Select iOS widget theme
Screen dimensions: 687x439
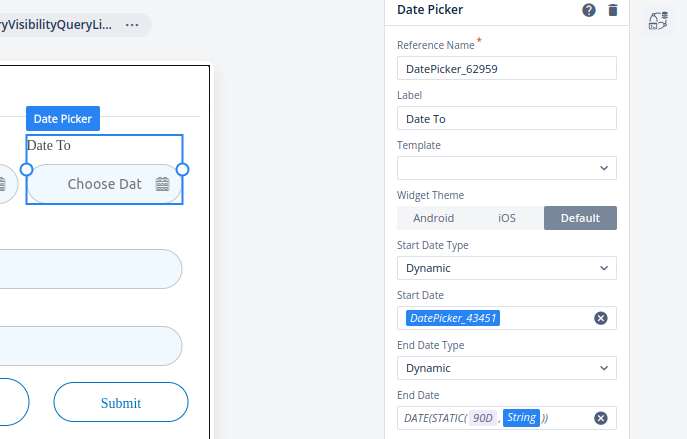507,218
